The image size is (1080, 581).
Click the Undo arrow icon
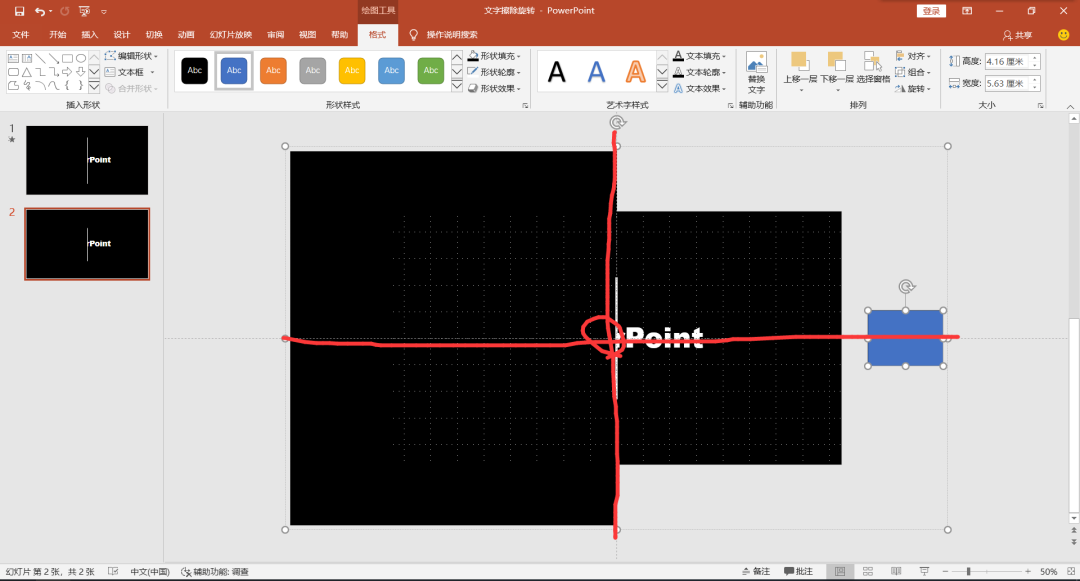point(40,11)
